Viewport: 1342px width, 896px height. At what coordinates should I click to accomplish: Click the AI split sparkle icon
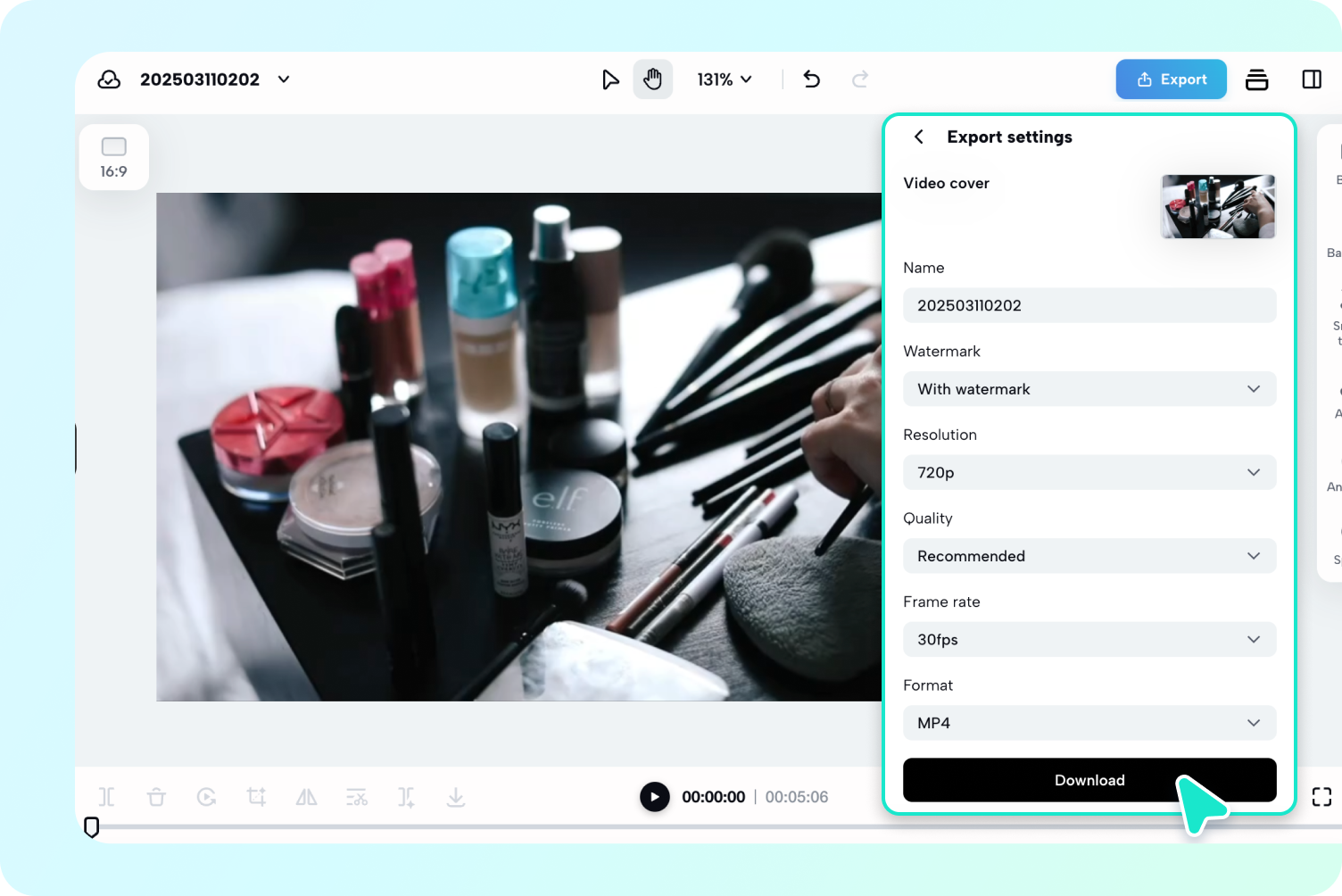[x=406, y=797]
